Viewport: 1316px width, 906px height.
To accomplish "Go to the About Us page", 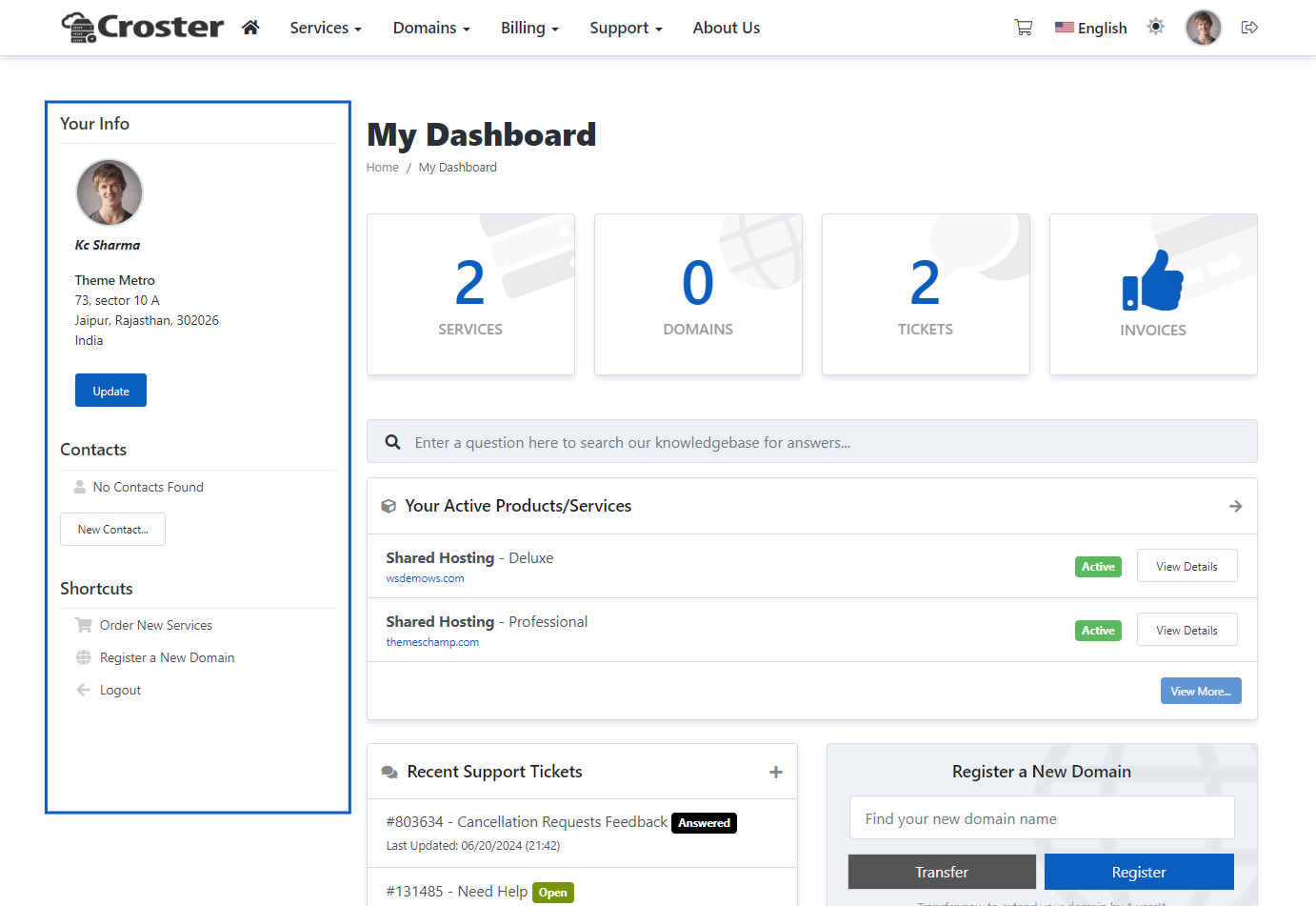I will (726, 28).
